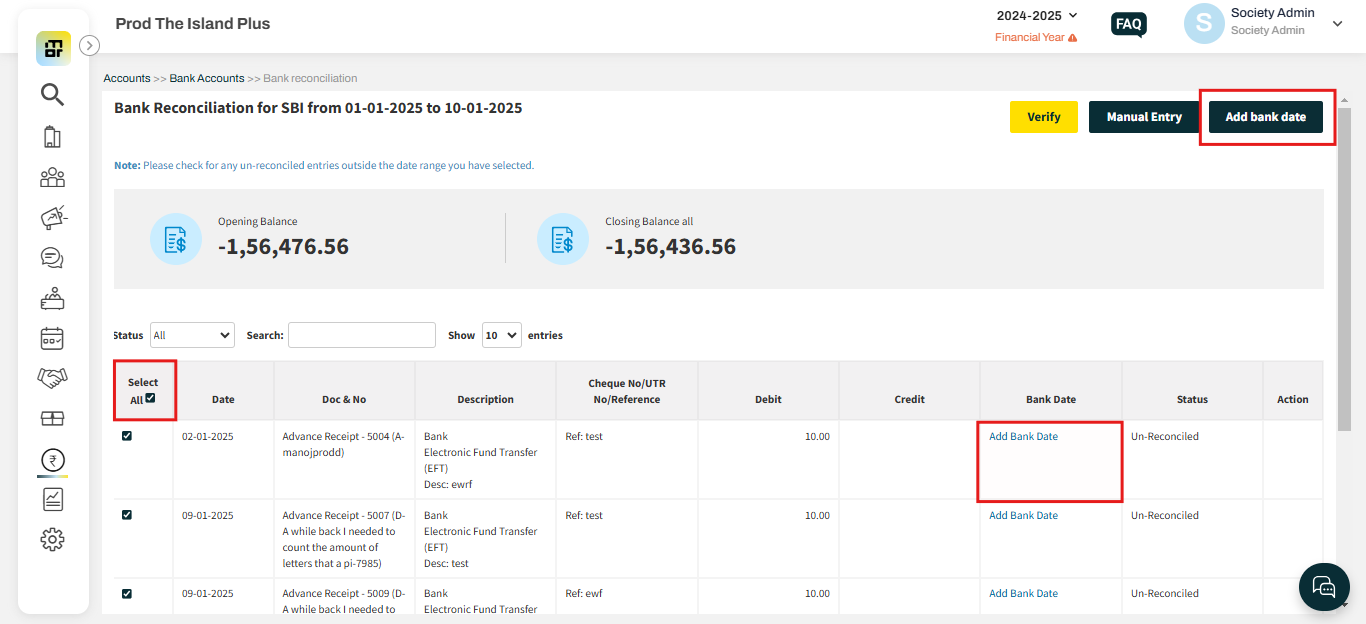Click the Financial Year warning icon
Screen dimensions: 1366x624
click(1073, 38)
